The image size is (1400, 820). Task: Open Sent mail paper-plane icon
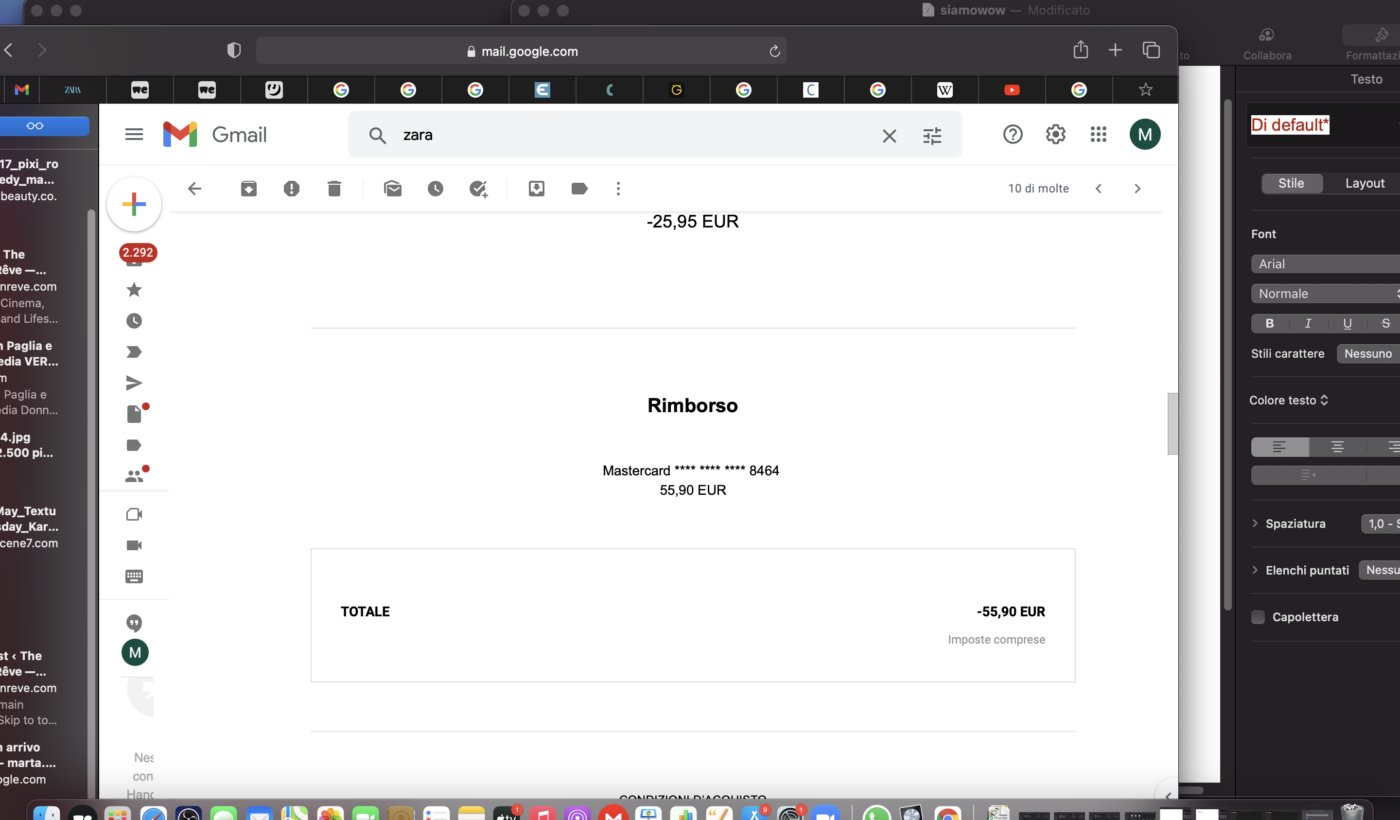134,383
